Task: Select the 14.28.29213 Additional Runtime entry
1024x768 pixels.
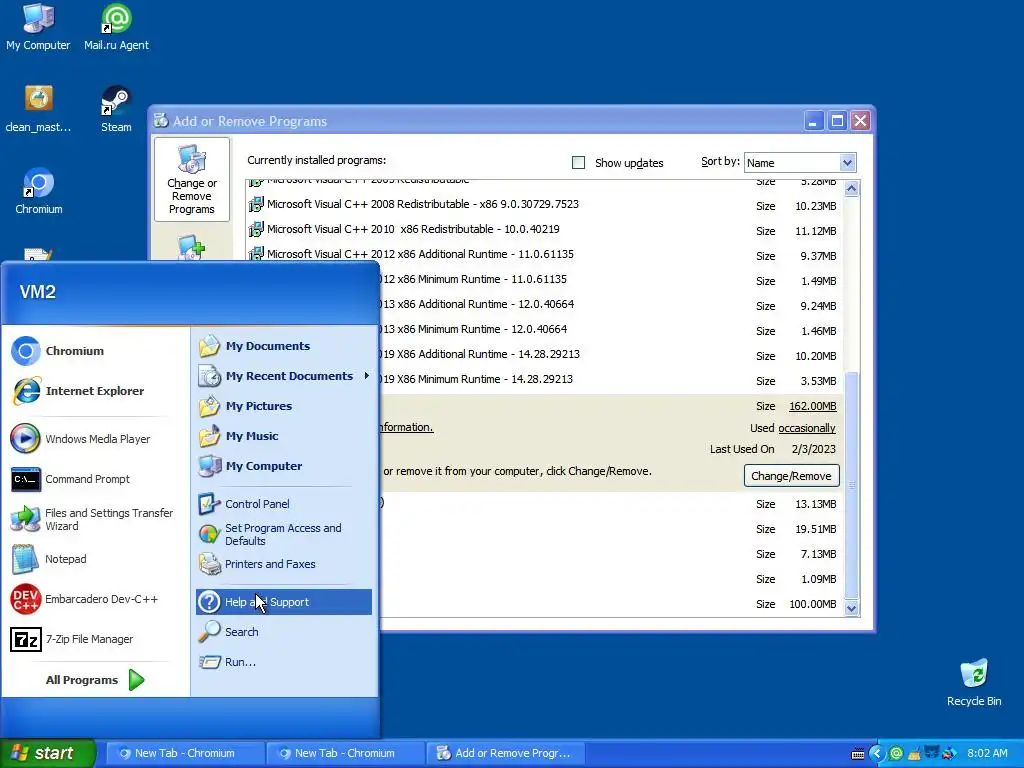Action: tap(611, 355)
